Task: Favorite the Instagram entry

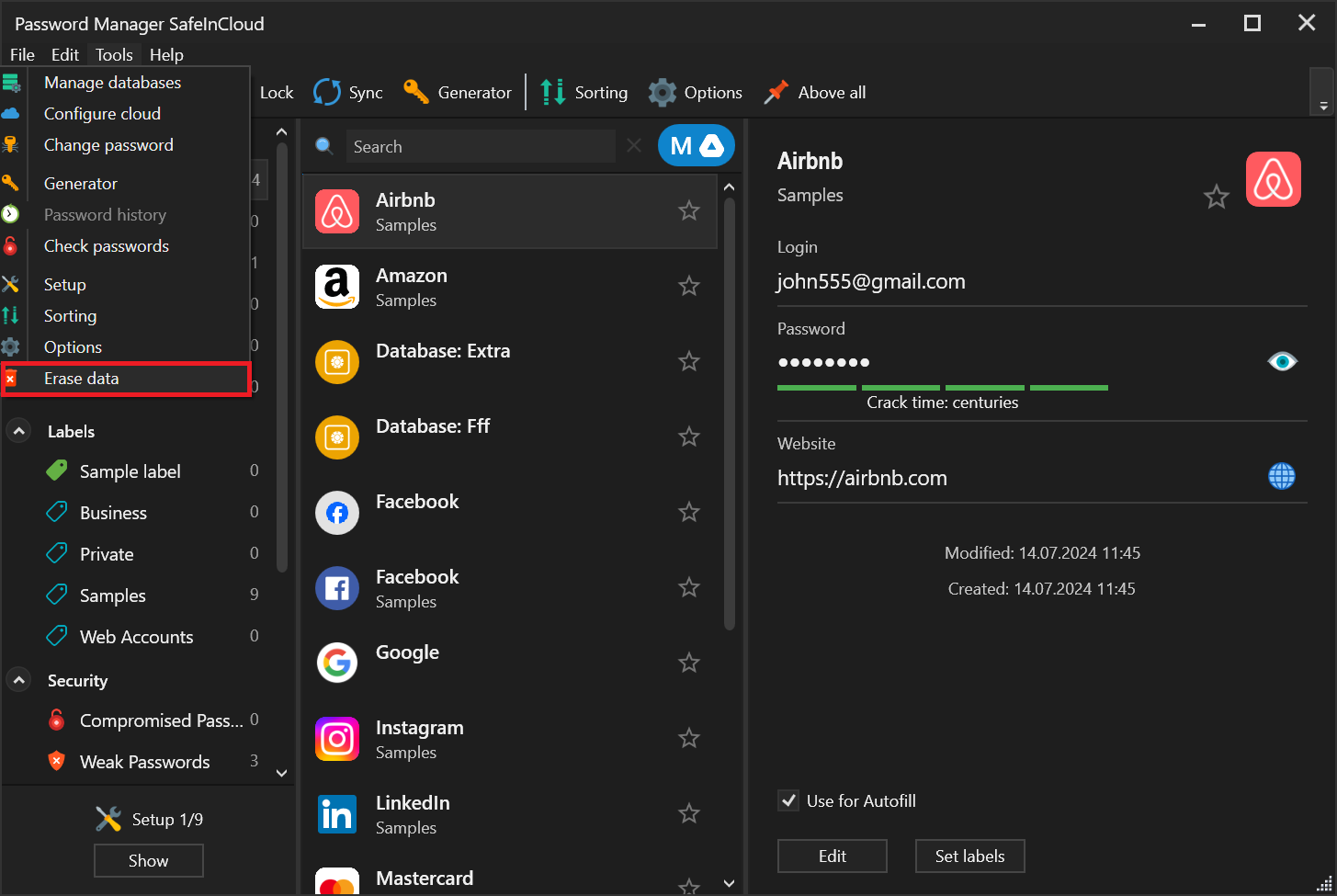Action: point(689,739)
